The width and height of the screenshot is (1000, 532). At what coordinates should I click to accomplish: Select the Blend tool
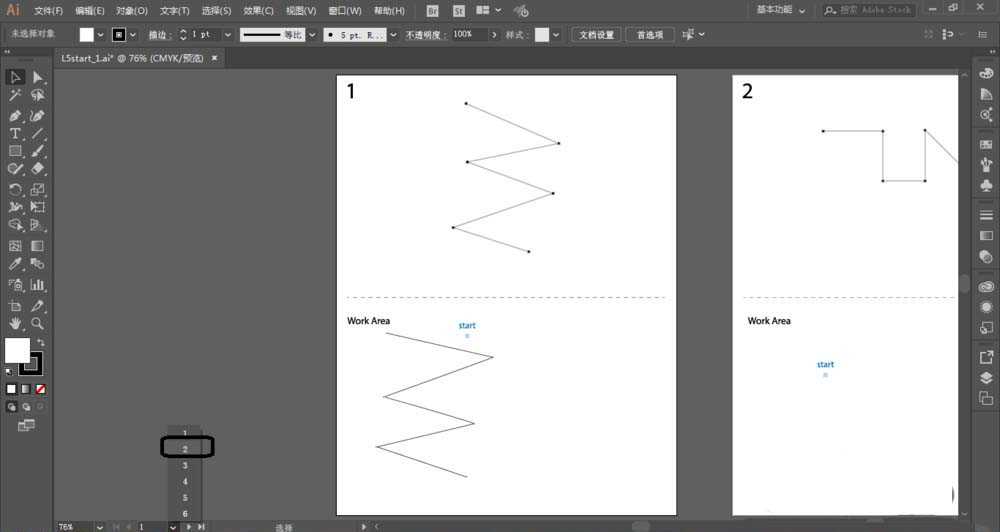point(38,263)
